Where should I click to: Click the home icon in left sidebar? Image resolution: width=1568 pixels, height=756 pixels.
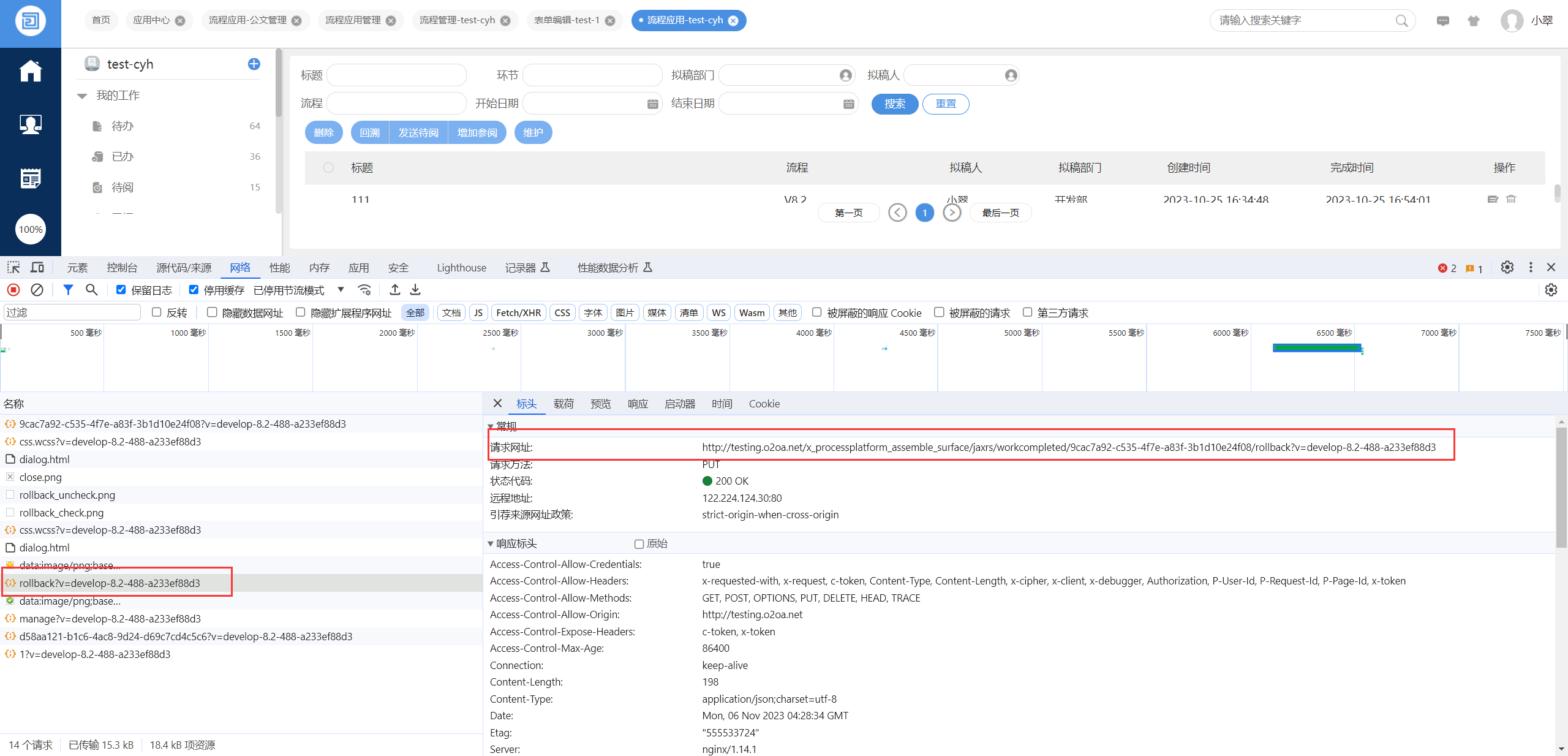pyautogui.click(x=30, y=71)
